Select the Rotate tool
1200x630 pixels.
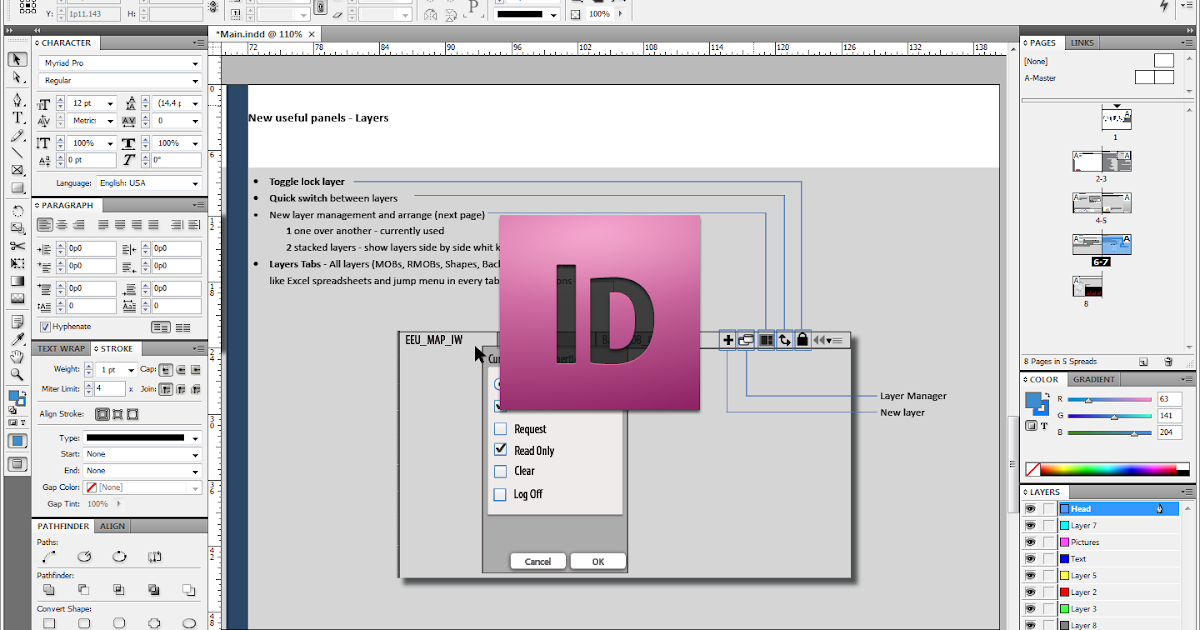[x=17, y=211]
